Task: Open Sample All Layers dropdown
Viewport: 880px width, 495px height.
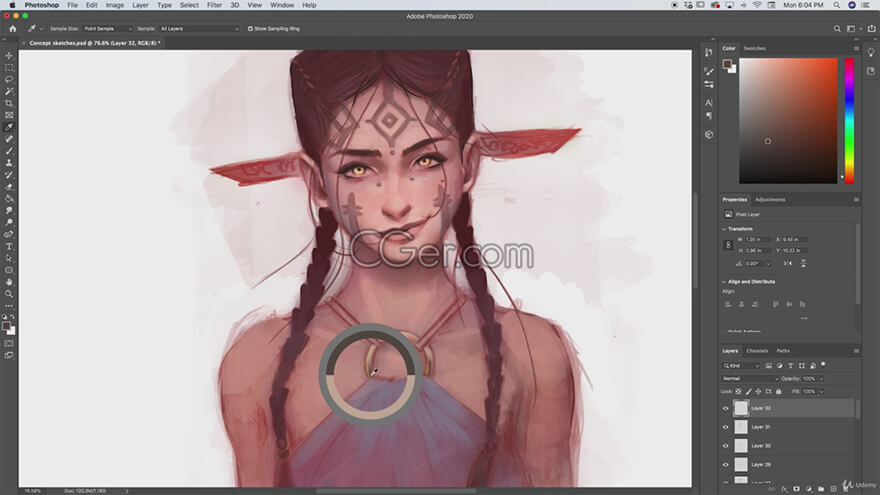Action: point(199,29)
